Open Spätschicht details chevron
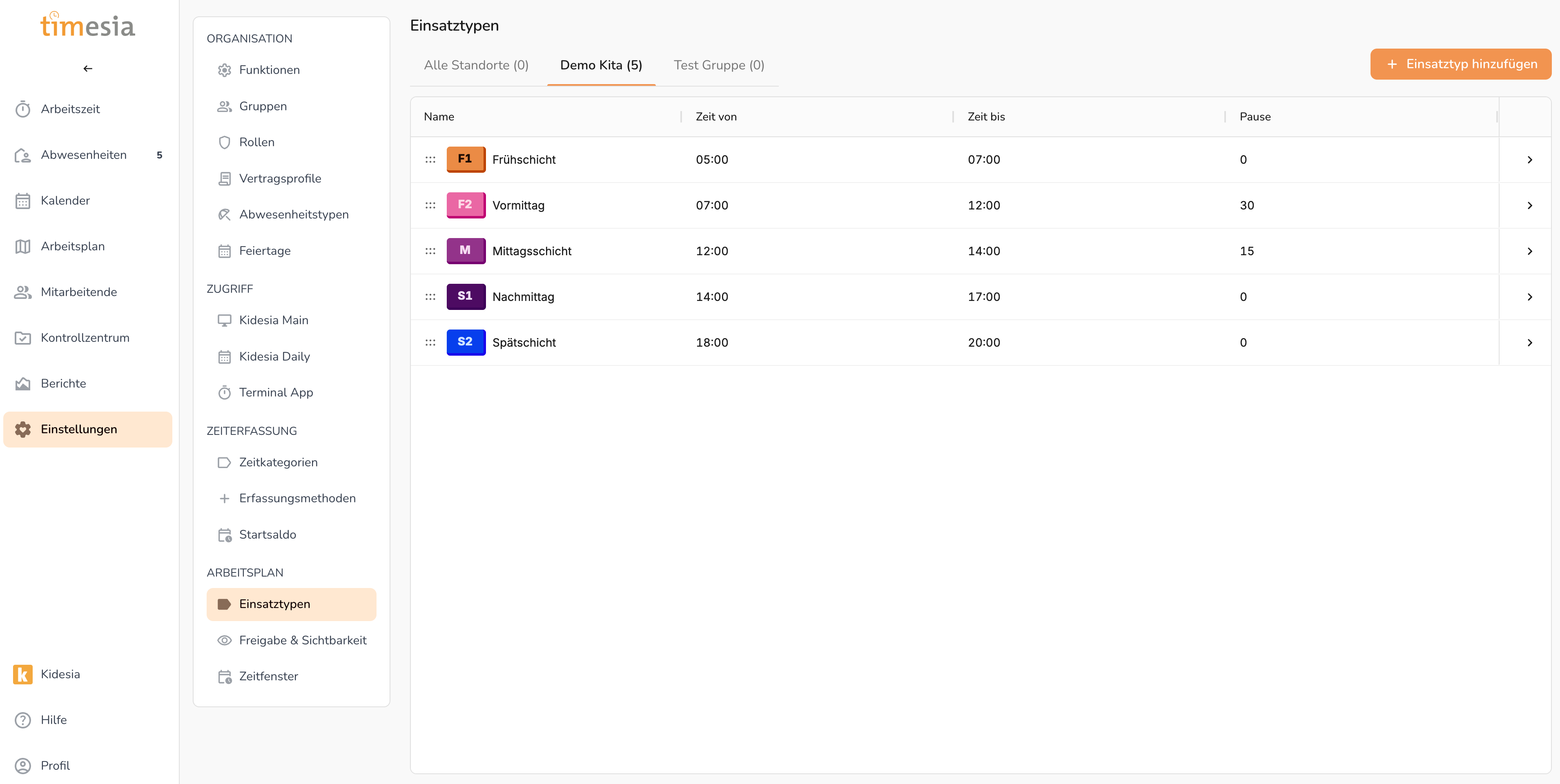 pos(1530,343)
